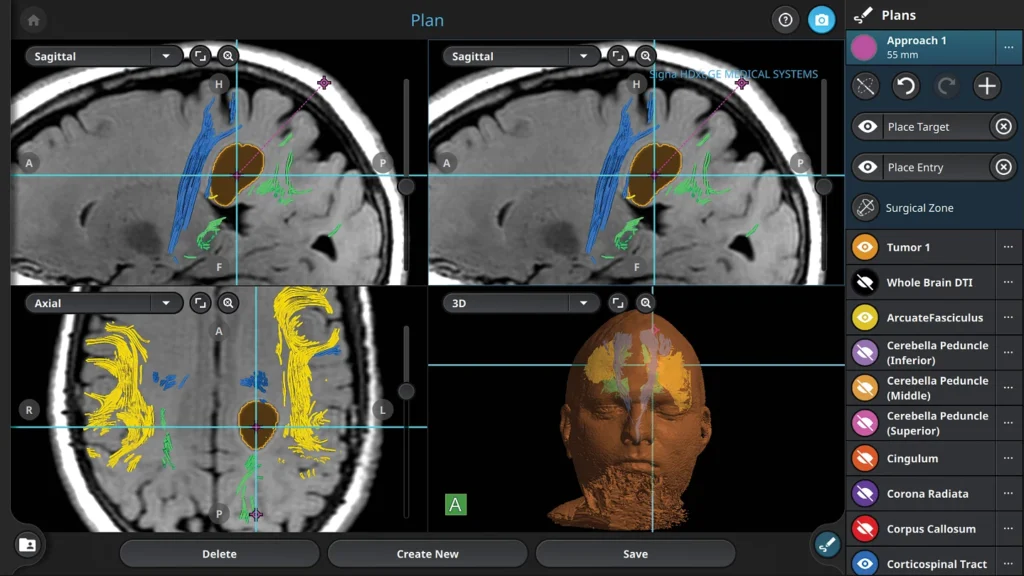This screenshot has height=576, width=1024.
Task: Open the help icon
Action: pyautogui.click(x=785, y=20)
